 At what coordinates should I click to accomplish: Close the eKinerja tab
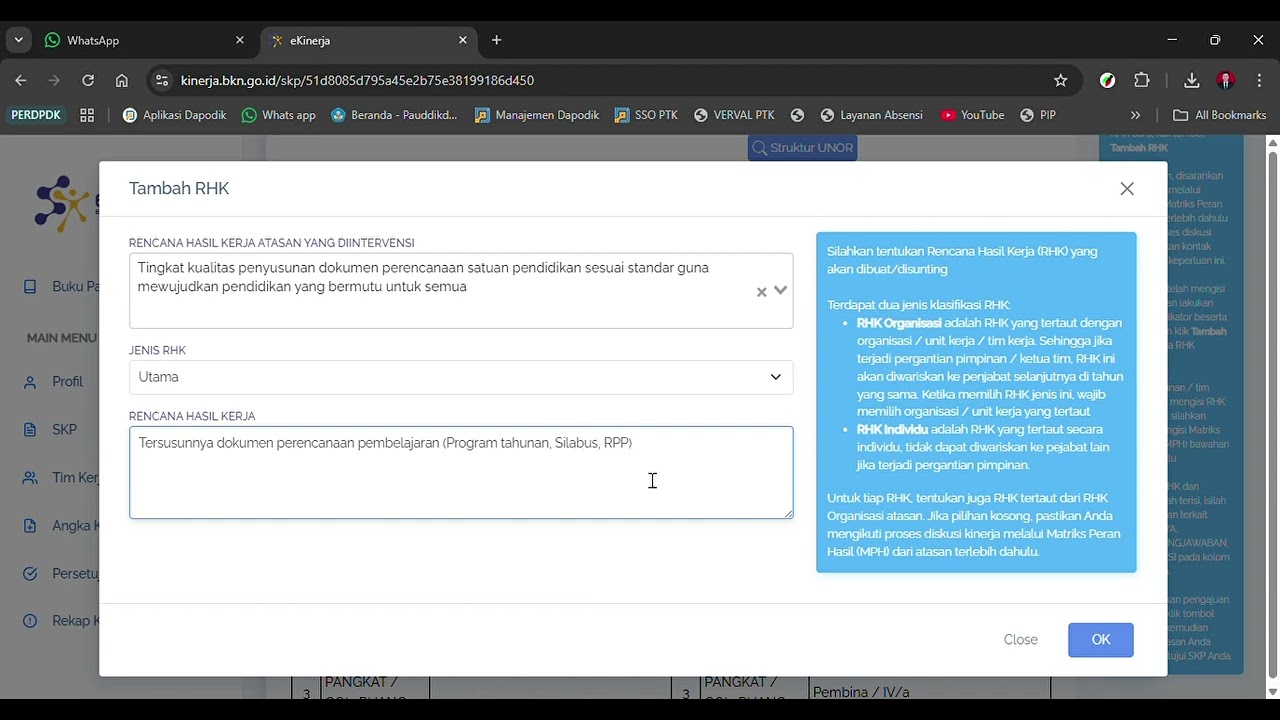462,40
